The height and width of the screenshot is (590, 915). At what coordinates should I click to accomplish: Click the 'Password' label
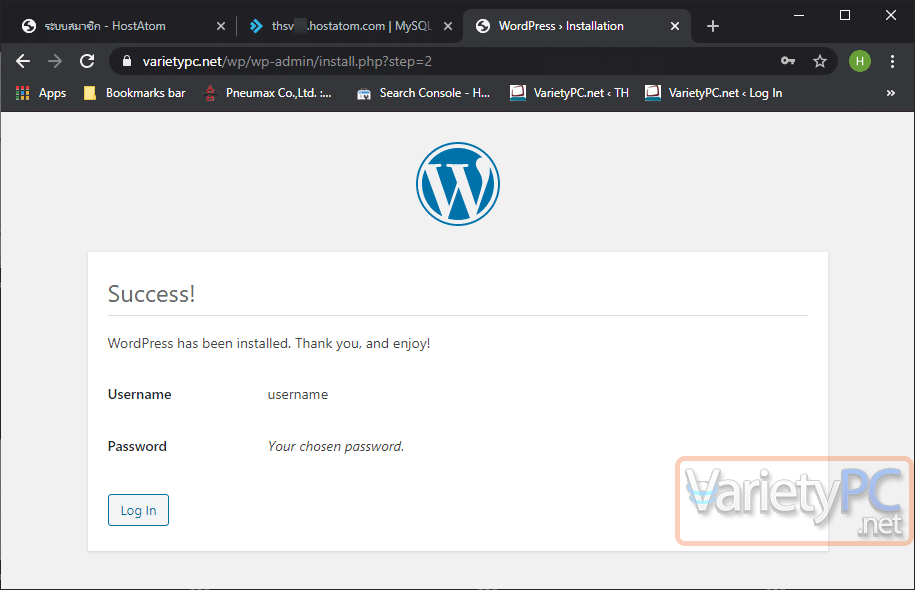(x=137, y=446)
